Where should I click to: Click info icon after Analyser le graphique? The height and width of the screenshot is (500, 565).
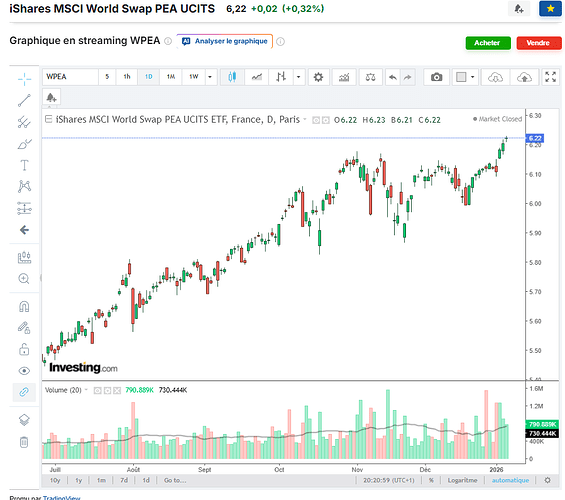(280, 42)
